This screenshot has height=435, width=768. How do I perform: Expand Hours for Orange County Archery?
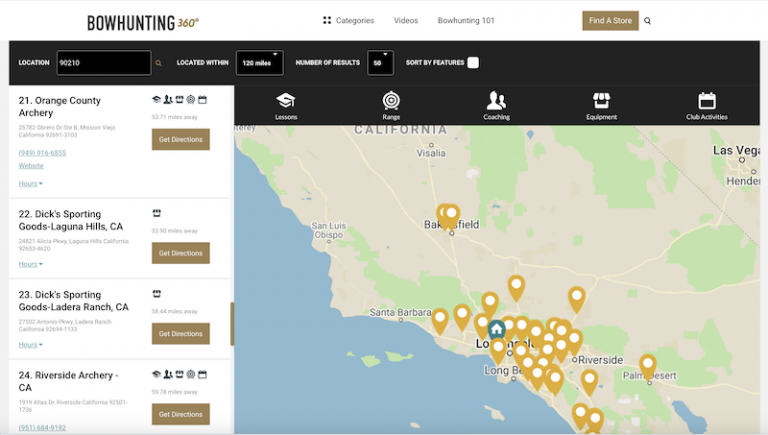pyautogui.click(x=30, y=184)
